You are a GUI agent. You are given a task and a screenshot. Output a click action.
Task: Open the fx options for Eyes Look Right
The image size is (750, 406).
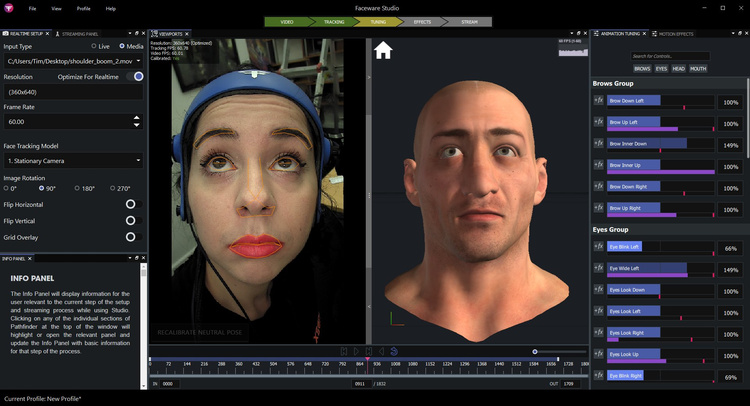(x=598, y=332)
